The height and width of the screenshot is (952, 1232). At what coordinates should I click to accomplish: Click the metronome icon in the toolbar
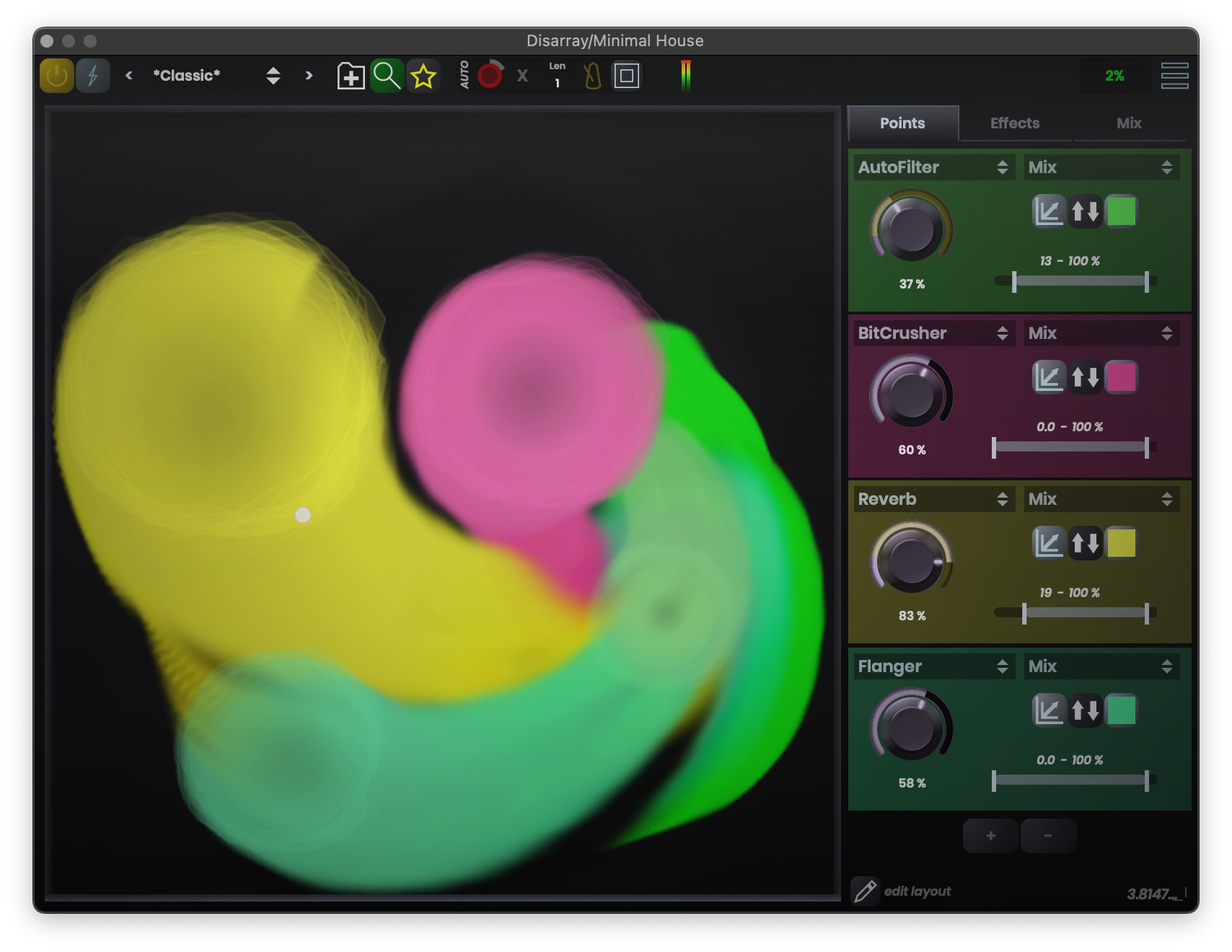tap(591, 74)
